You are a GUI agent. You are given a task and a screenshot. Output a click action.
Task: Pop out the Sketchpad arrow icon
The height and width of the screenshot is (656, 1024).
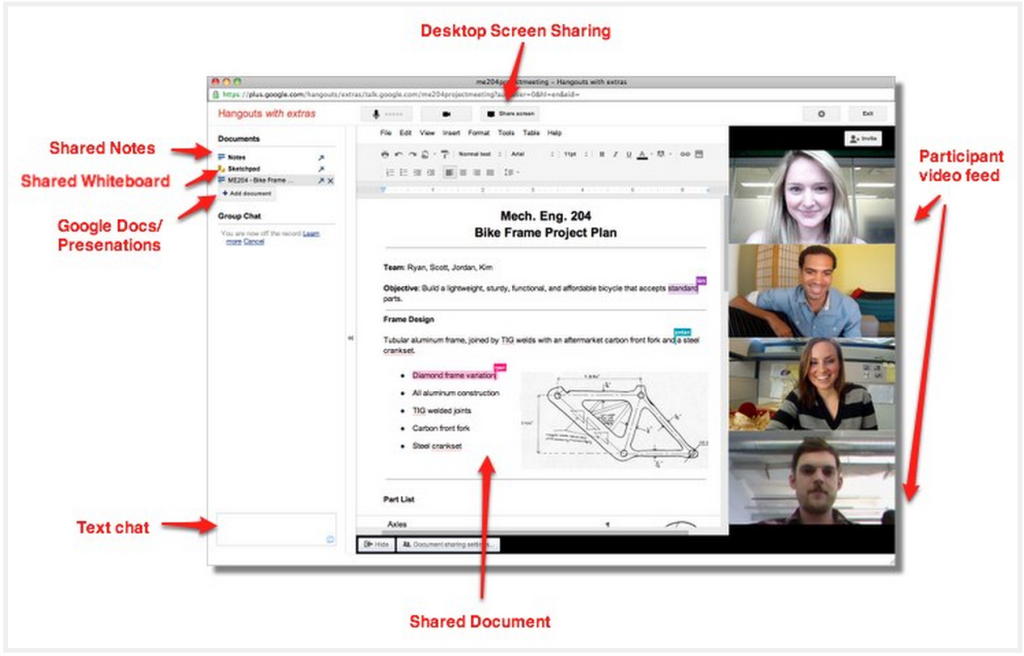point(321,169)
